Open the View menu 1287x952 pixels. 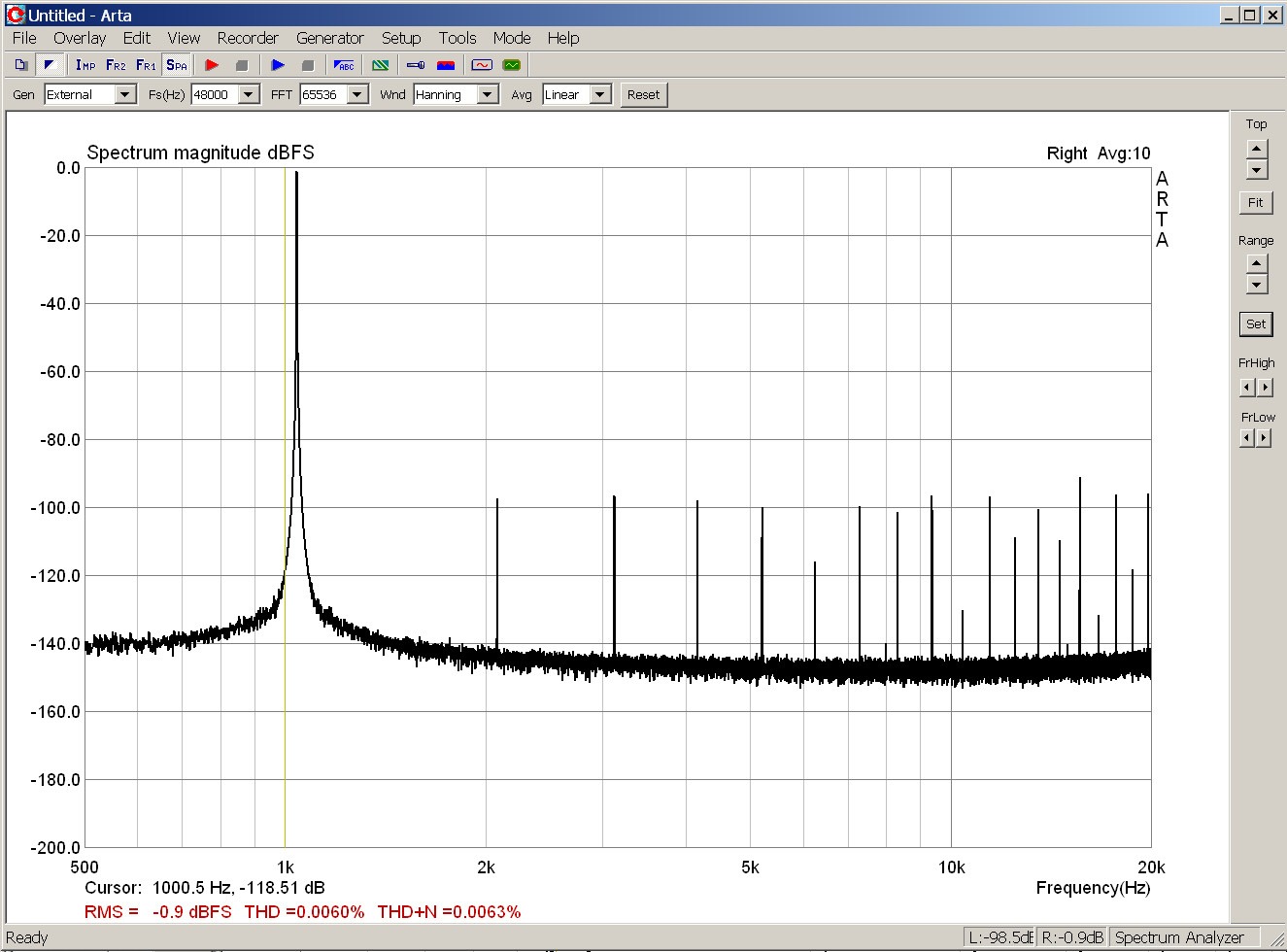click(x=184, y=38)
